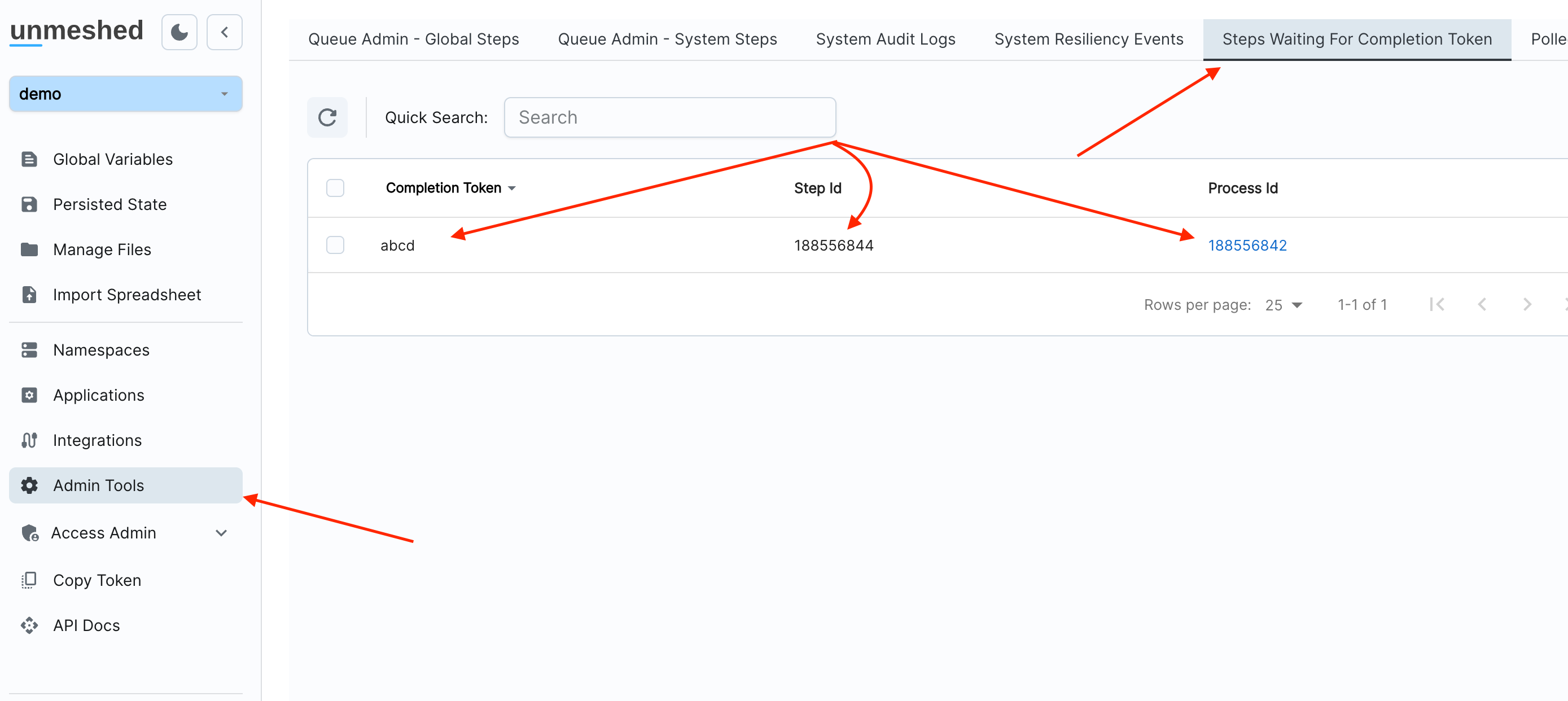This screenshot has height=701, width=1568.
Task: Sort by Completion Token column arrow
Action: tap(512, 189)
